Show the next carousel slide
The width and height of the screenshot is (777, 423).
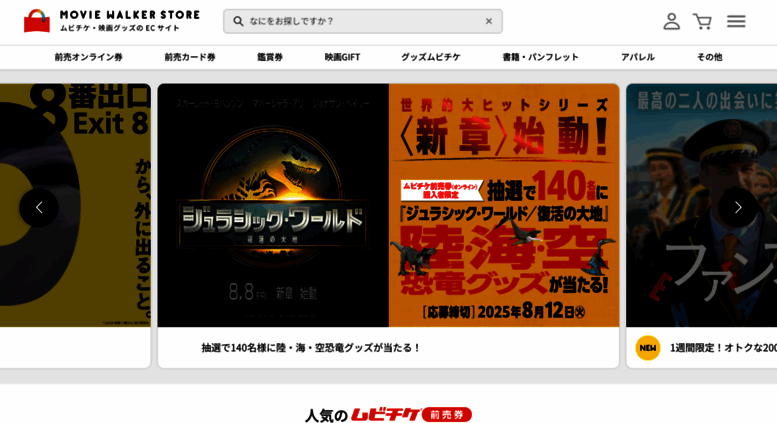738,208
